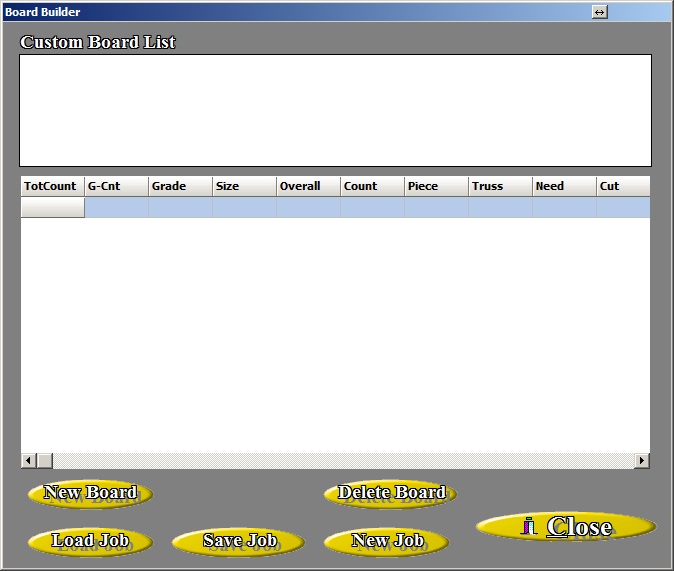674x571 pixels.
Task: Open the Load Job dialog
Action: pyautogui.click(x=90, y=541)
